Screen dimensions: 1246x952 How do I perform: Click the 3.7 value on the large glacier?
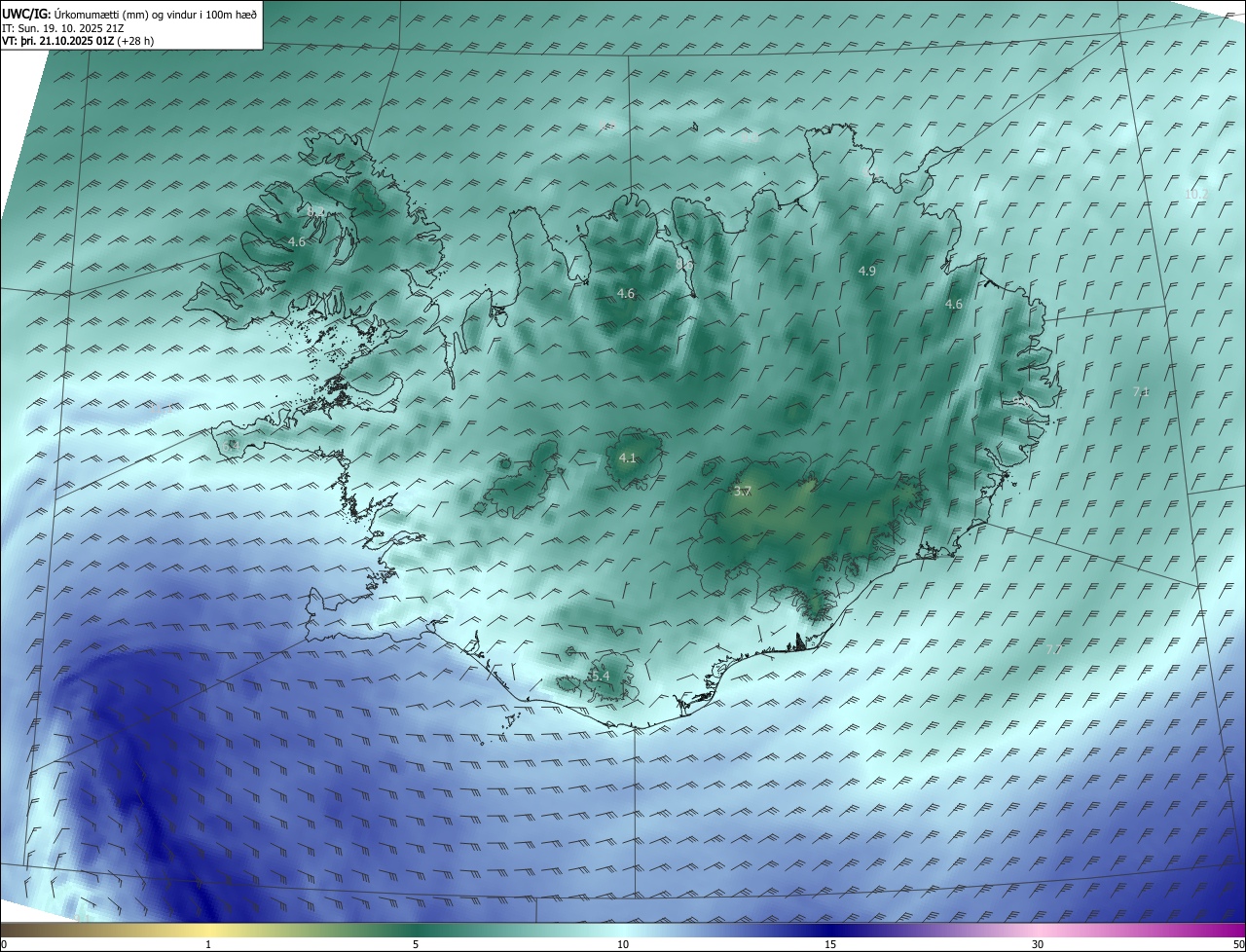742,492
